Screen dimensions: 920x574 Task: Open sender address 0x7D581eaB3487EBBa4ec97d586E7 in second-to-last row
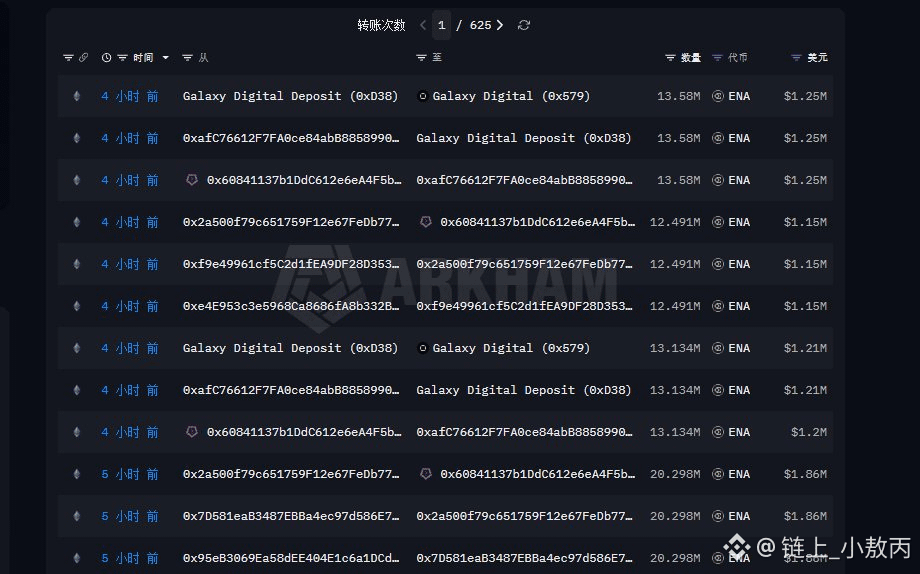291,516
